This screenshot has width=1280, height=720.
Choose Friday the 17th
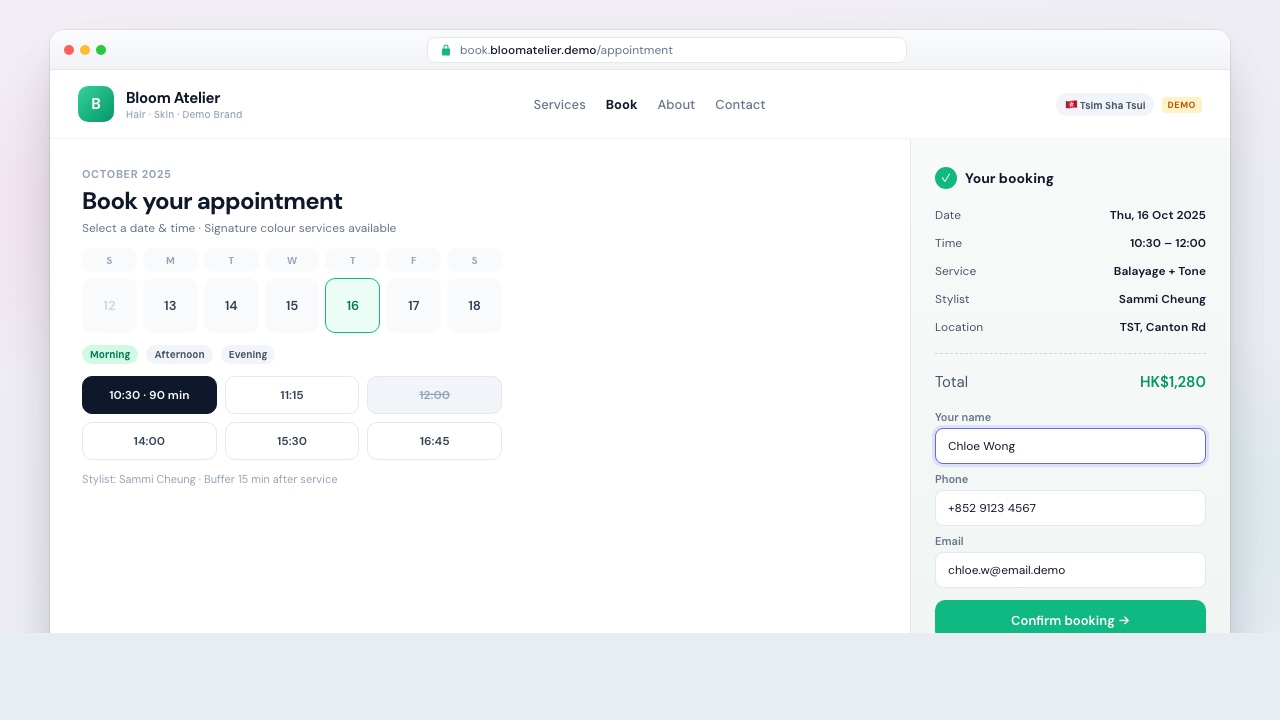(x=413, y=306)
